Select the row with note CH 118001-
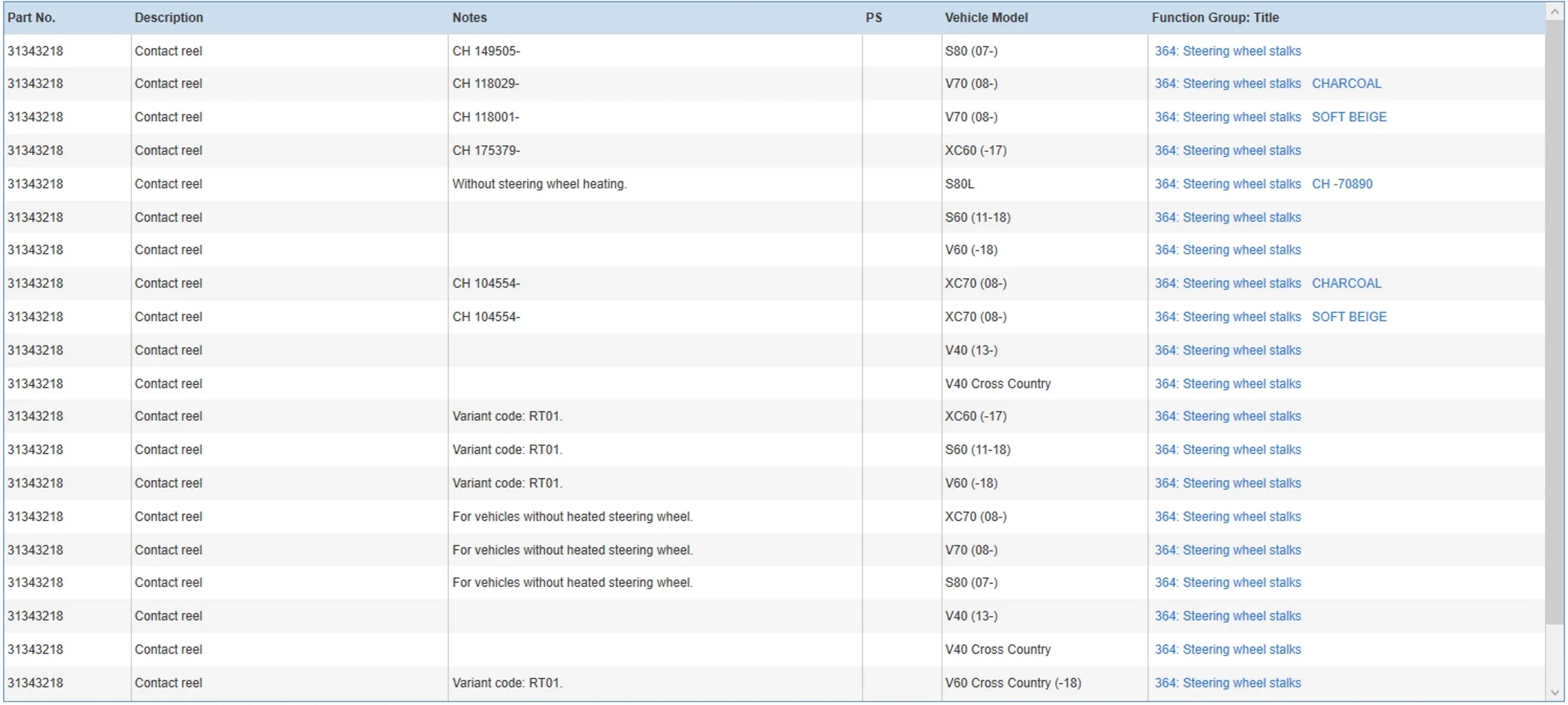Screen dimensions: 1568x705 click(x=485, y=117)
